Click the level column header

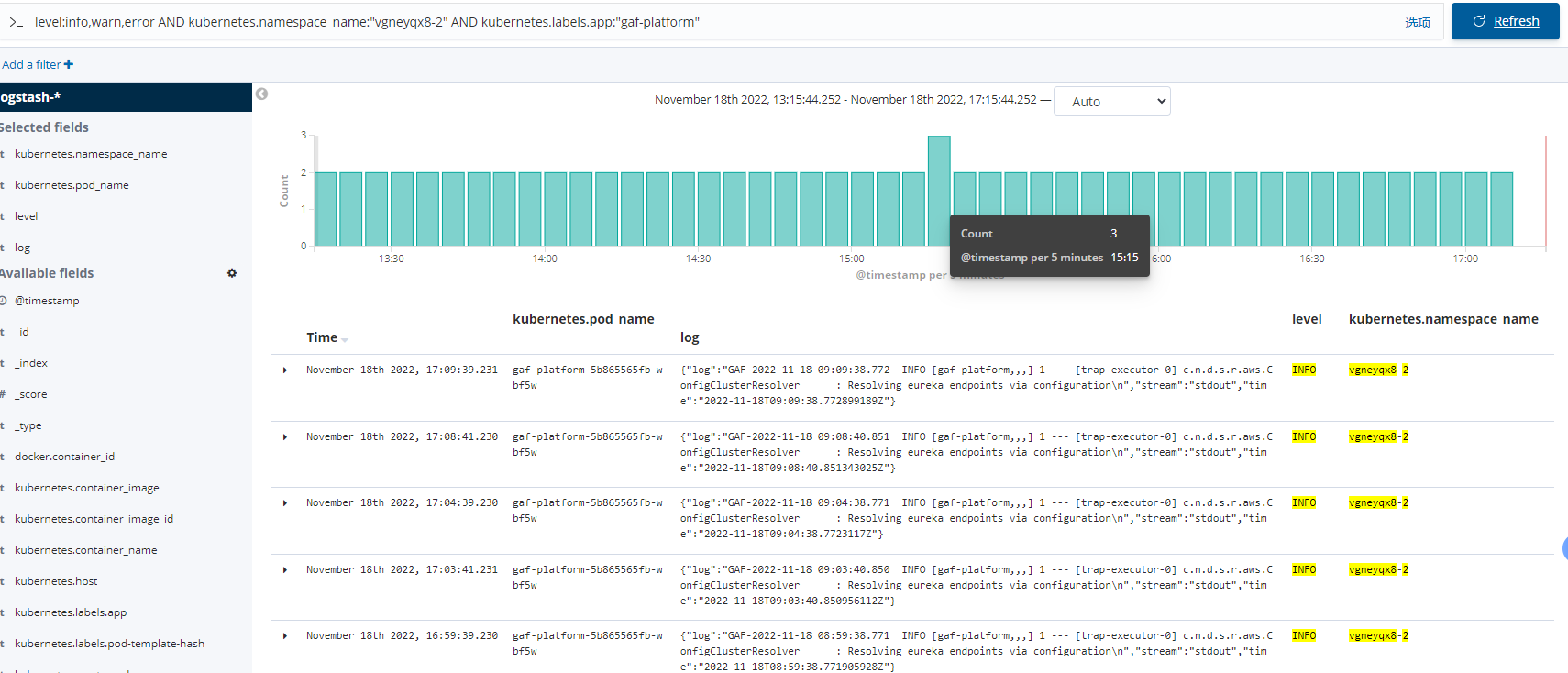(1307, 319)
